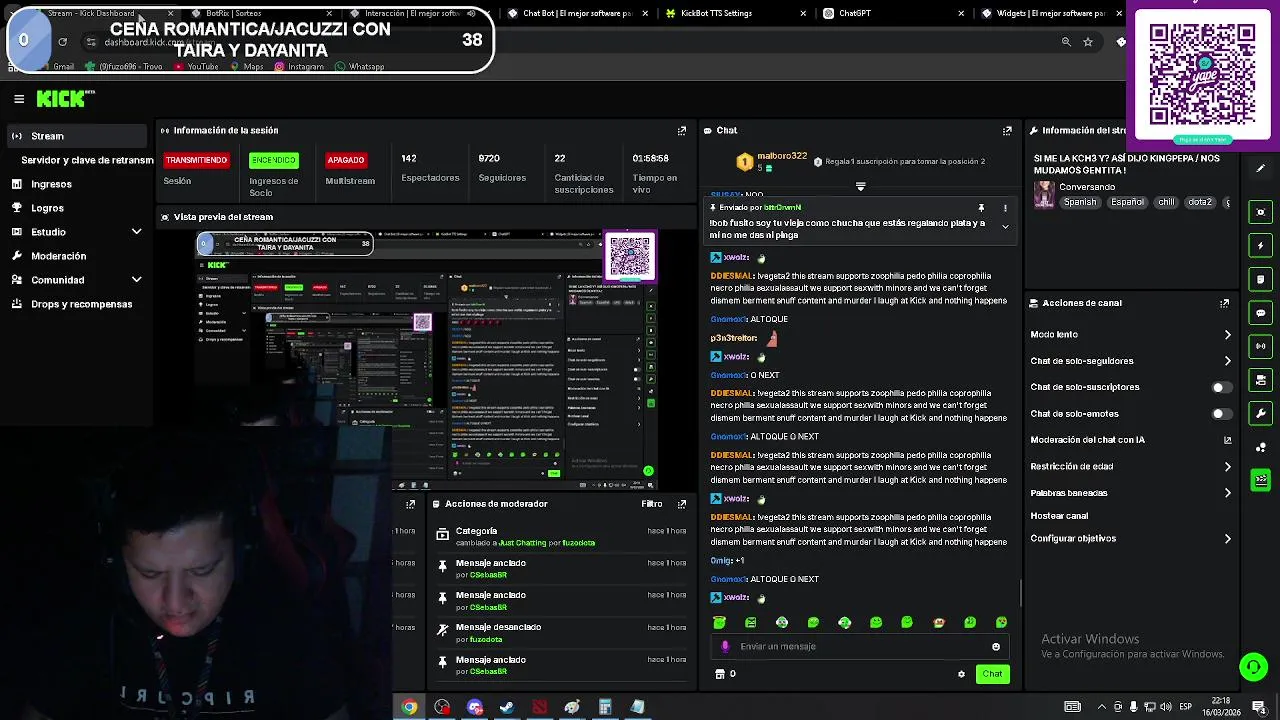The image size is (1280, 720).
Task: Click the chat bubble icon in right sidebar
Action: 1261,313
